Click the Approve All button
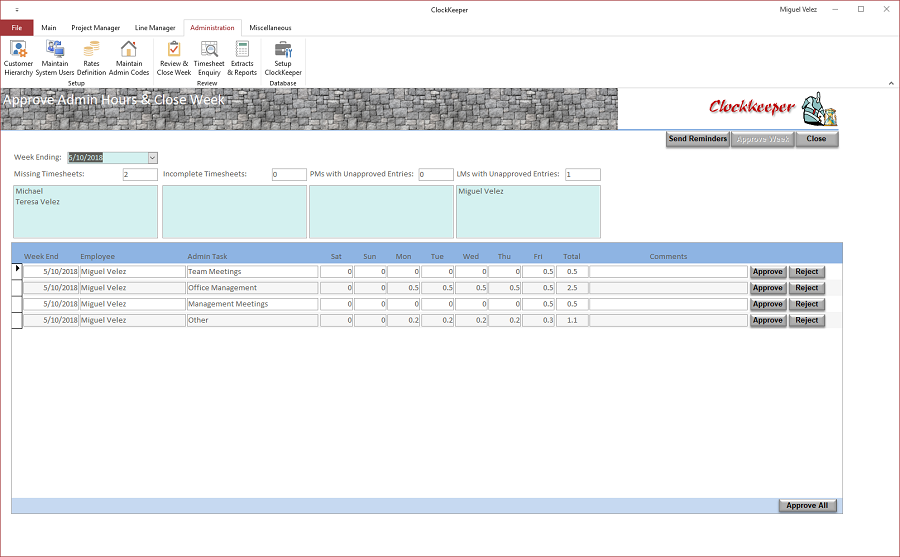 tap(807, 505)
